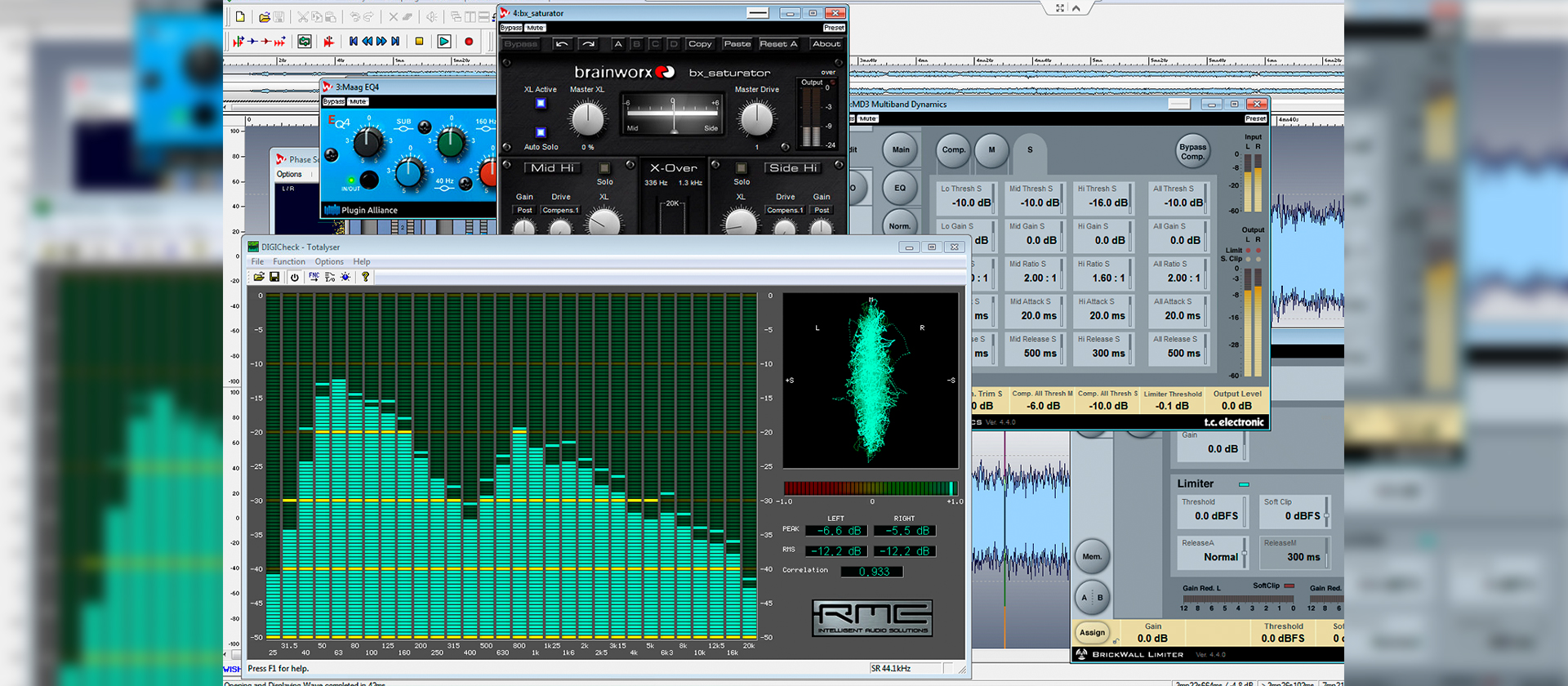
Task: Open Preset menu in MD3 Multiband Dynamics
Action: pyautogui.click(x=1256, y=118)
